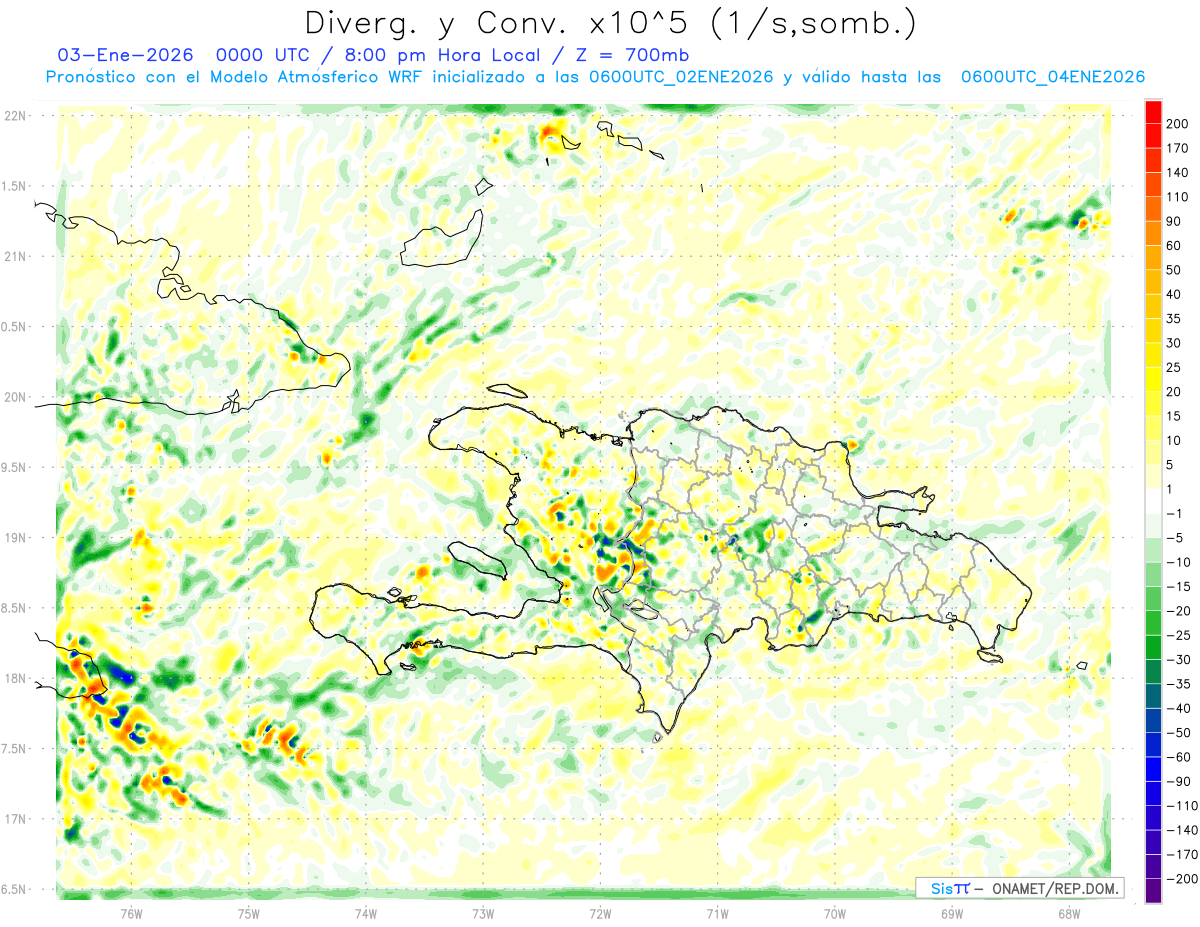Click the '20N' latitude label
Image resolution: width=1200 pixels, height=927 pixels.
(15, 397)
